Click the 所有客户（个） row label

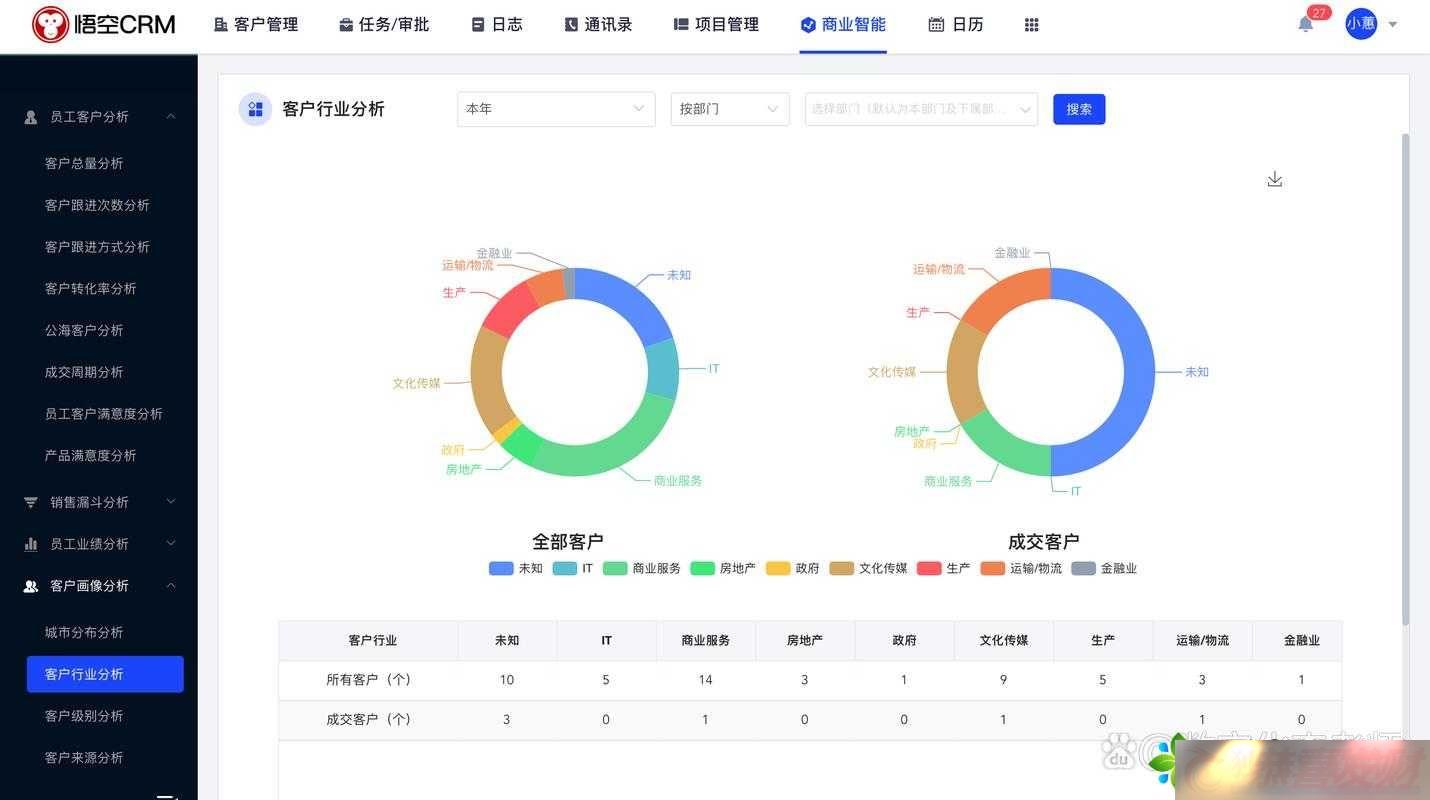368,680
